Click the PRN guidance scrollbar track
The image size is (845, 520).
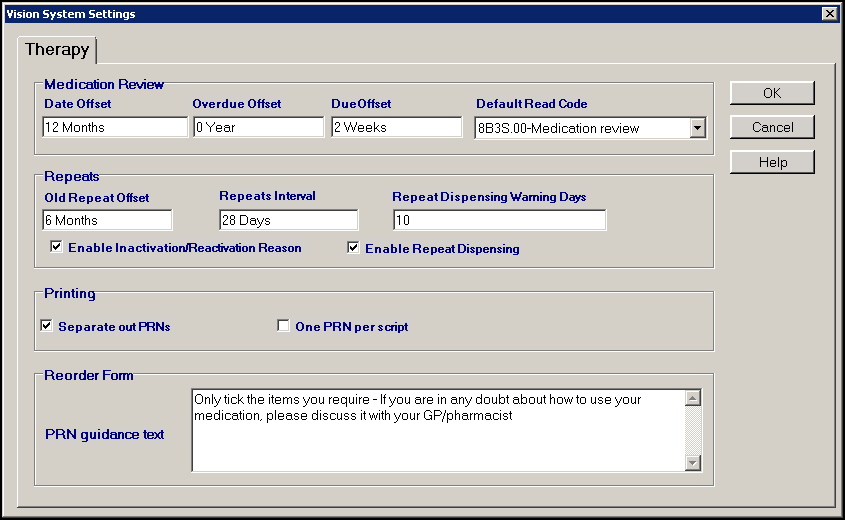click(693, 430)
